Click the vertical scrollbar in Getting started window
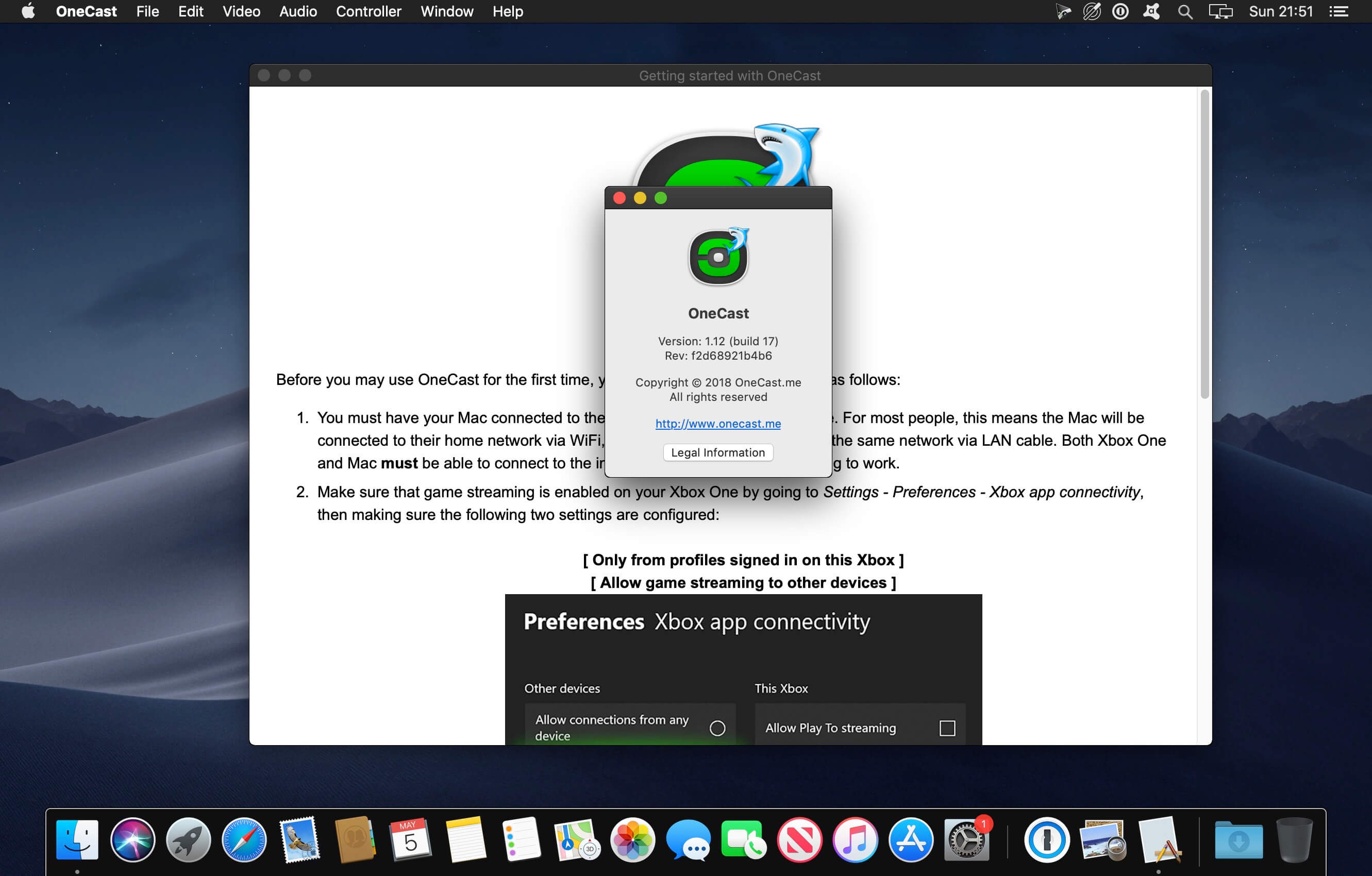The image size is (1372, 876). [1204, 245]
